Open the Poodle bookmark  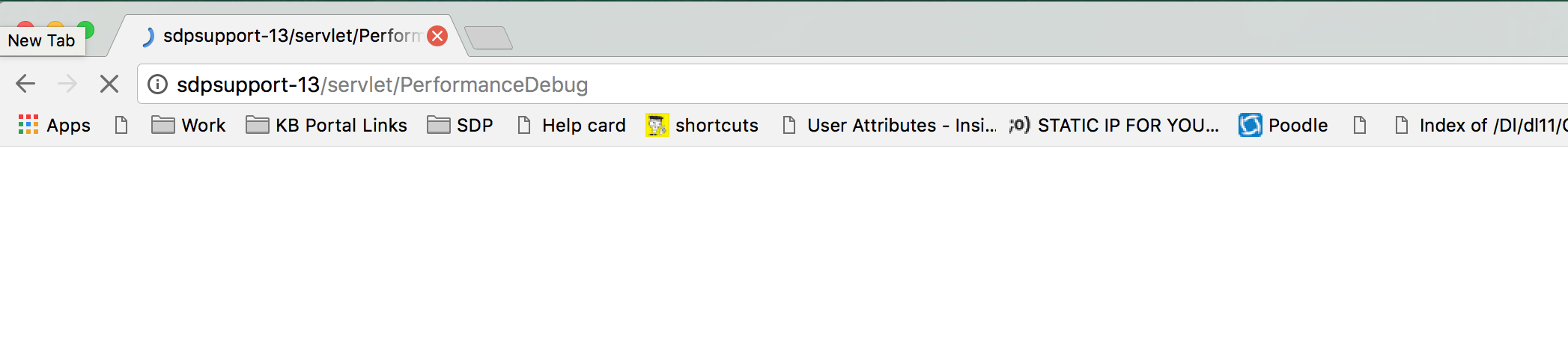click(1283, 125)
